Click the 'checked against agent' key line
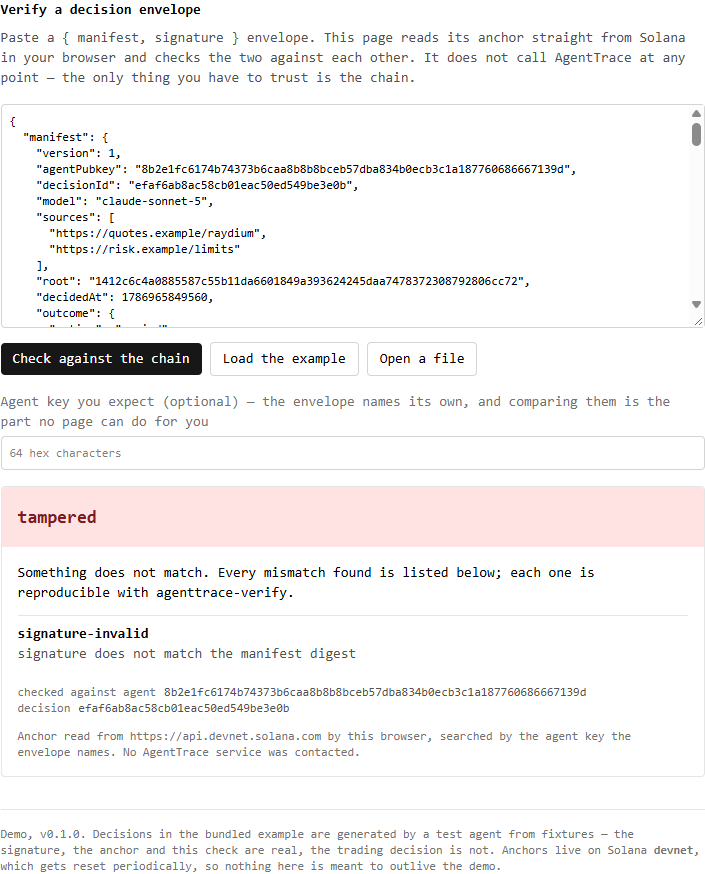Viewport: 705px width, 874px height. pos(302,692)
